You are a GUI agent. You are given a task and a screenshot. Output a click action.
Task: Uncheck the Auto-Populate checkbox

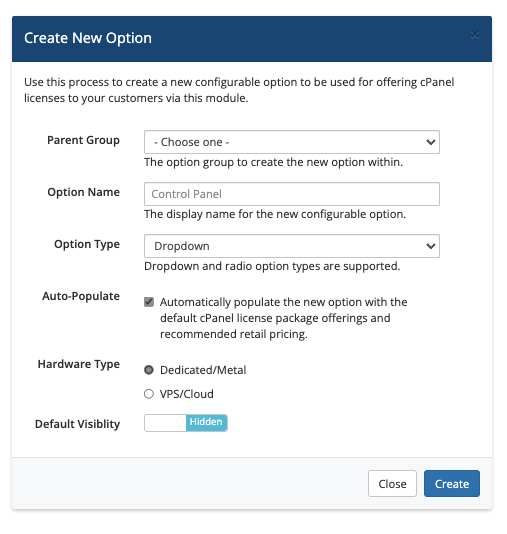[x=149, y=302]
